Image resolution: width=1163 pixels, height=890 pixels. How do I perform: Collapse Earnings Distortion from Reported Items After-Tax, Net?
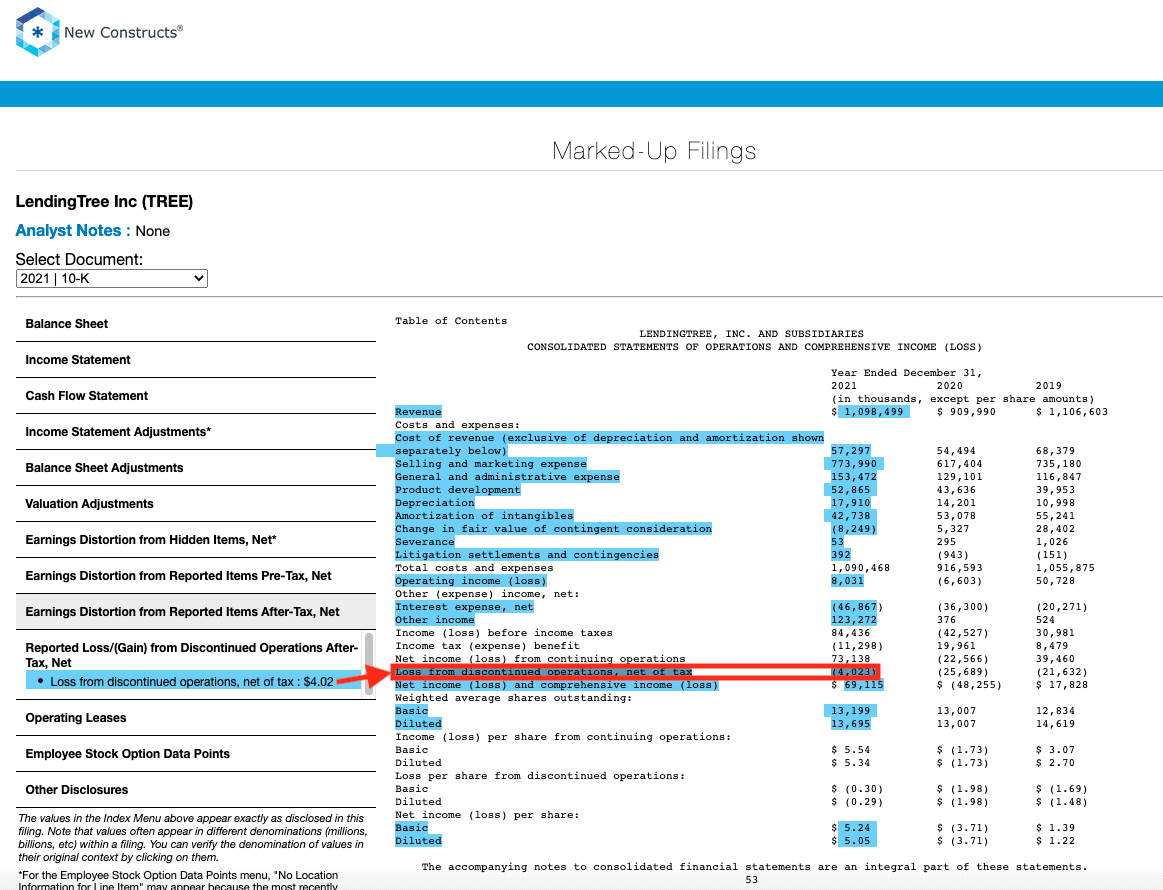click(196, 612)
